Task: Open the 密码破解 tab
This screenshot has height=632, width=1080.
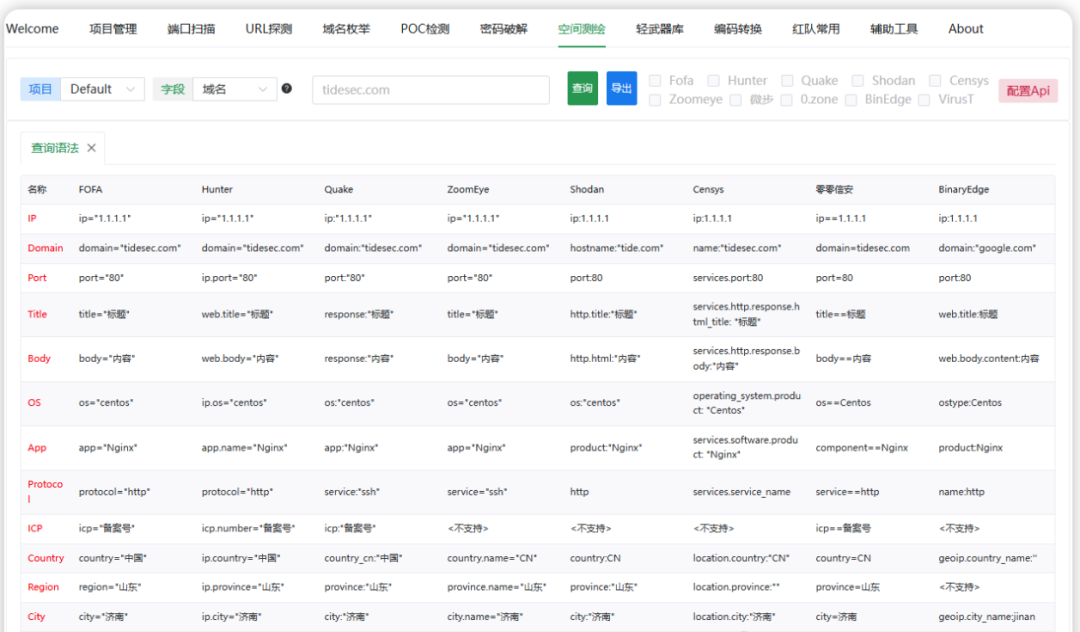Action: coord(503,29)
